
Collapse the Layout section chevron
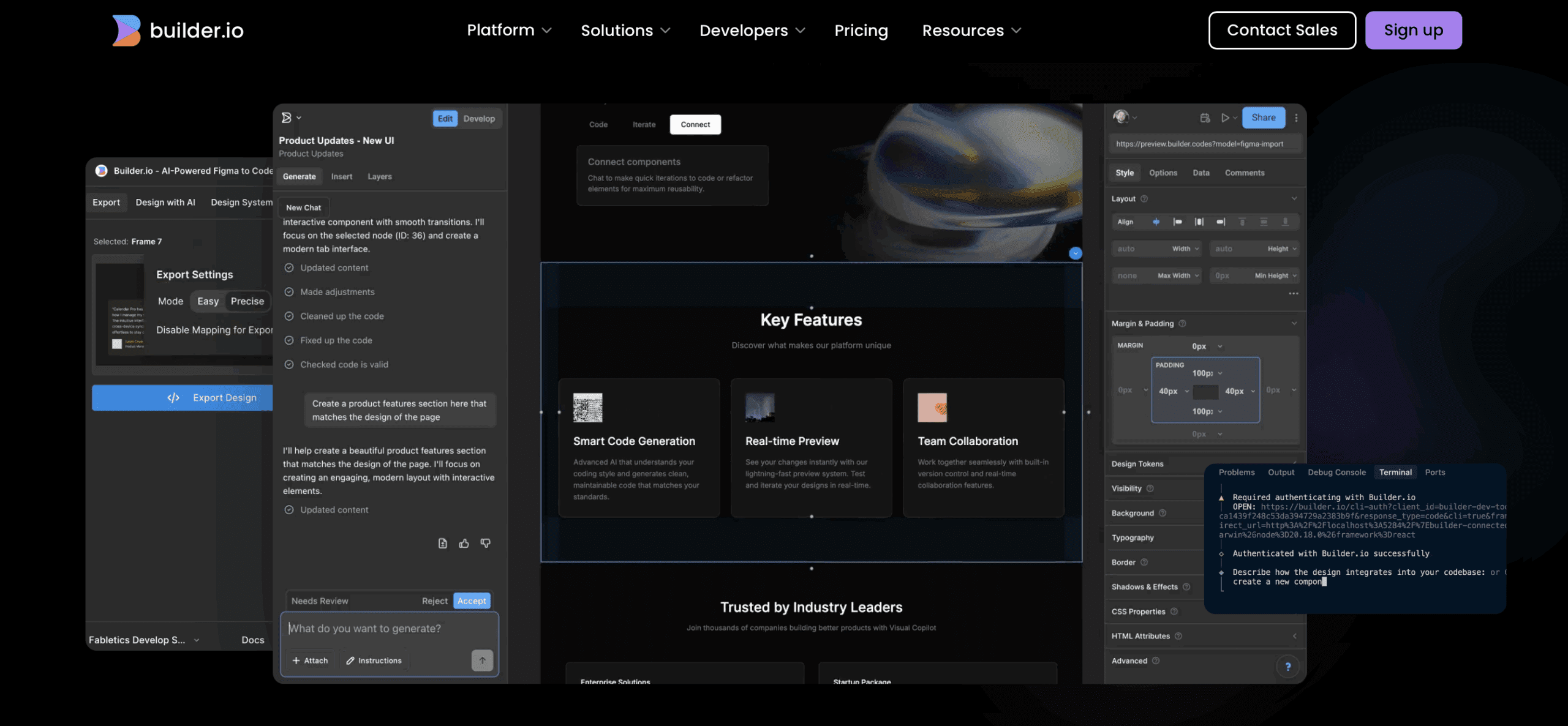(1294, 199)
